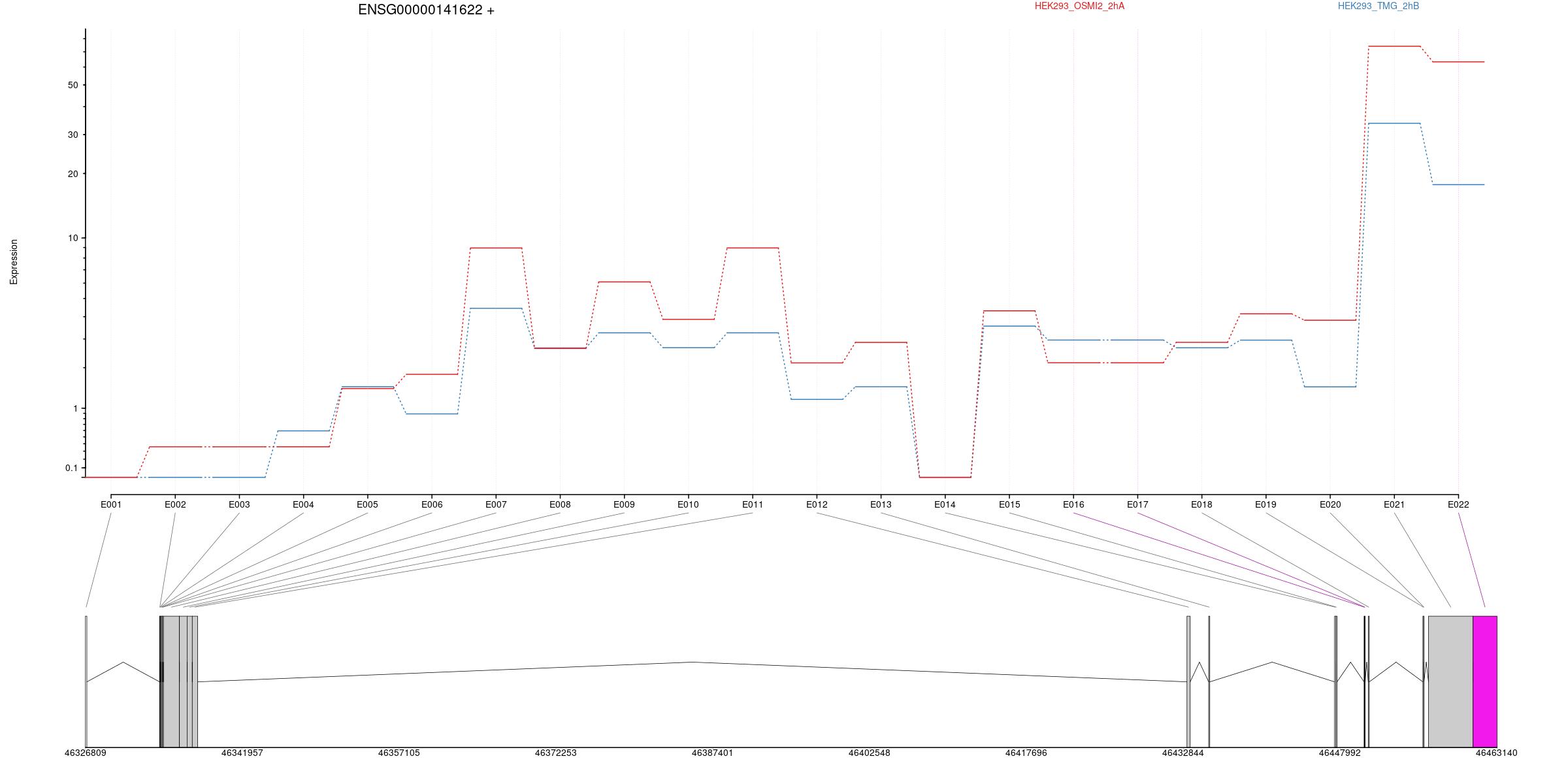Click exon label E001

coord(111,504)
